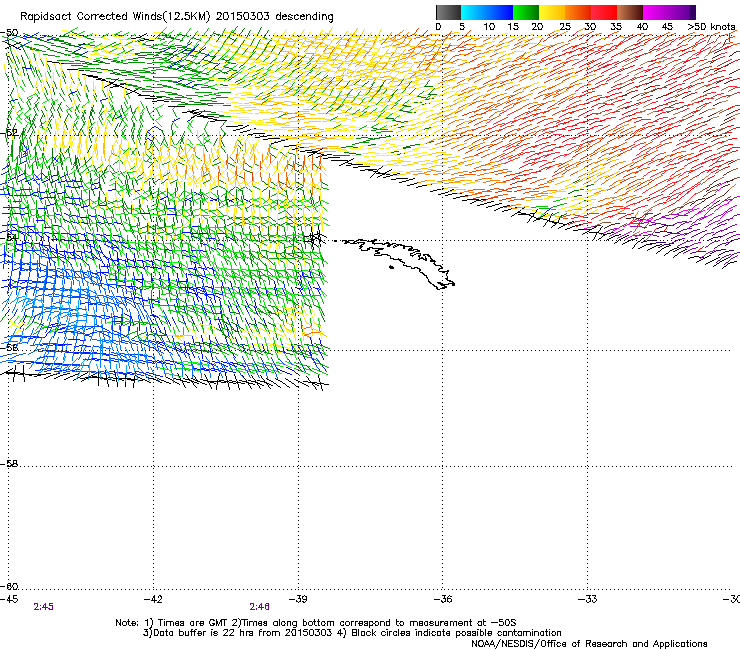Click the 2:45 swath time label
Viewport: 740px width, 650px height.
(x=43, y=607)
